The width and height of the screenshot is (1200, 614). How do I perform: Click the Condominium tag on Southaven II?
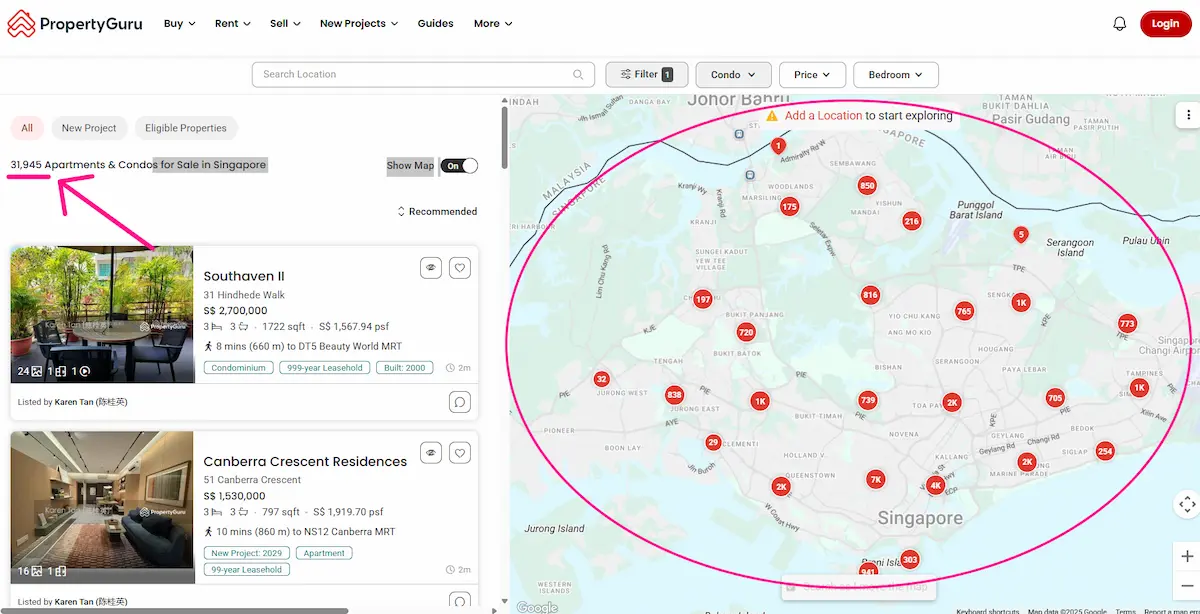pos(240,368)
